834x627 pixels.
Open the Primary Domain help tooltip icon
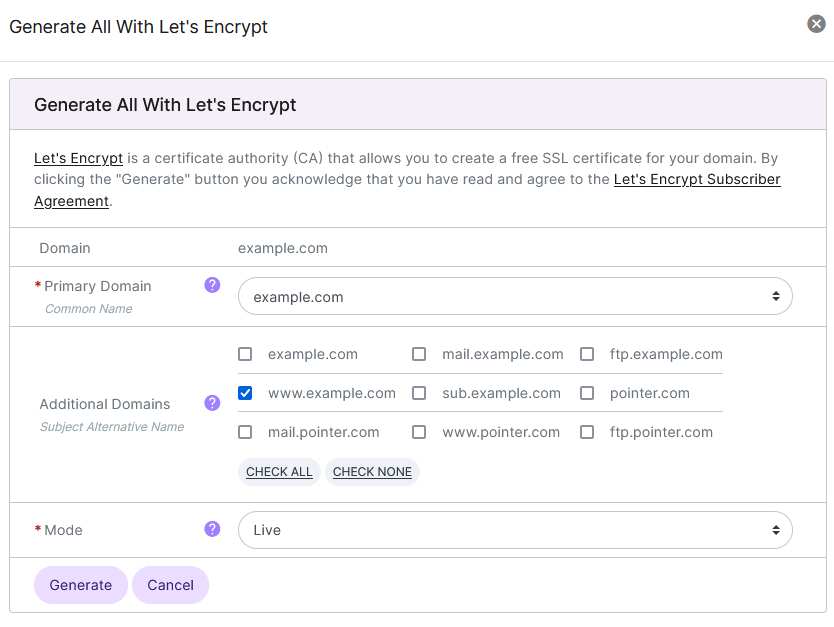pos(212,285)
